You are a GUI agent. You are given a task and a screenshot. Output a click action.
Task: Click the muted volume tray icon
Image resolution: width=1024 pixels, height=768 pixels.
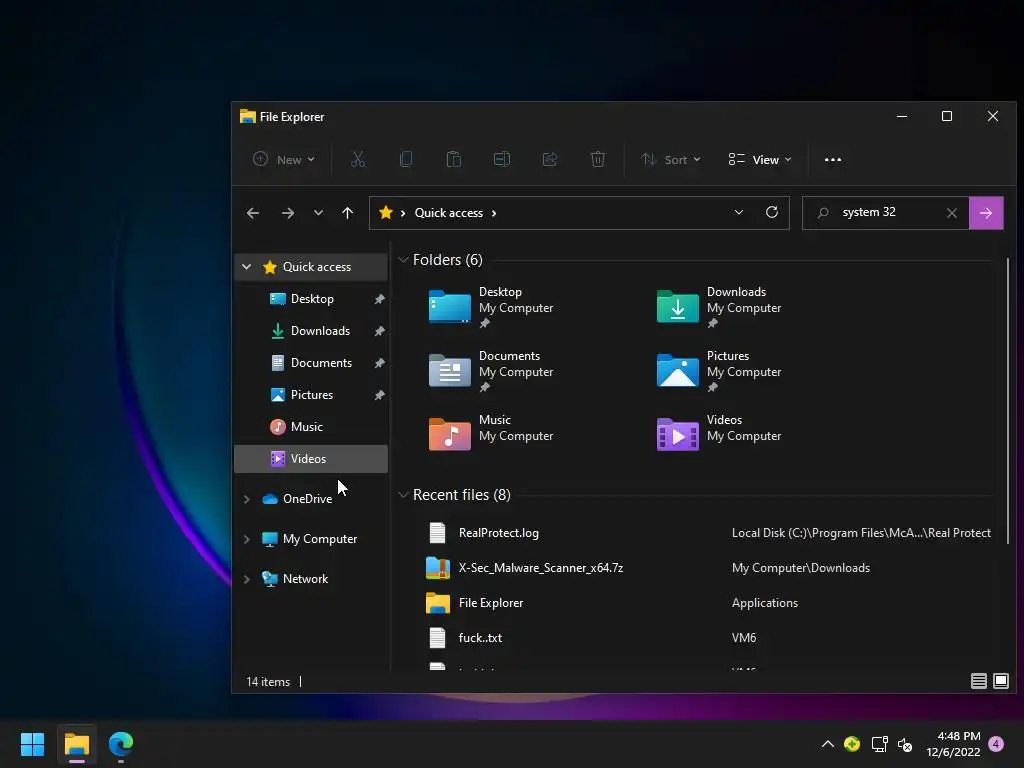(905, 744)
